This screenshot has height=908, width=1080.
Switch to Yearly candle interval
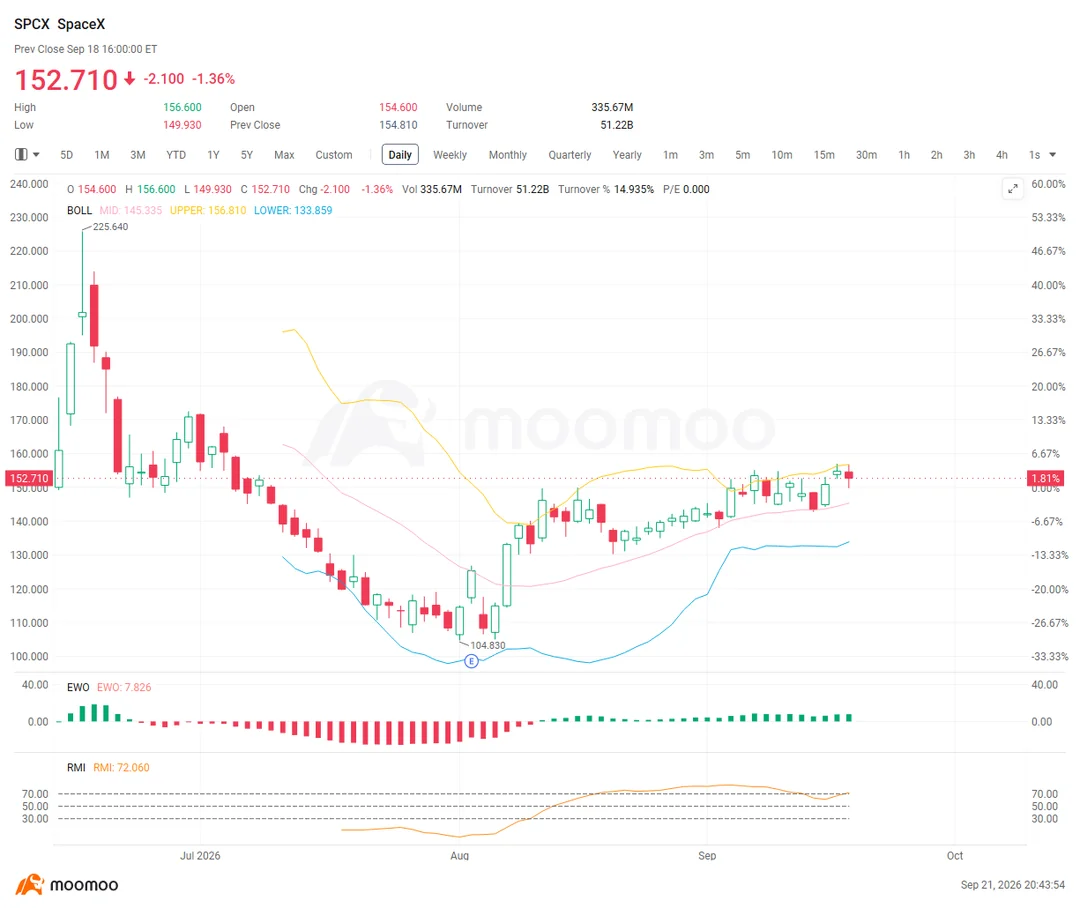click(x=627, y=155)
